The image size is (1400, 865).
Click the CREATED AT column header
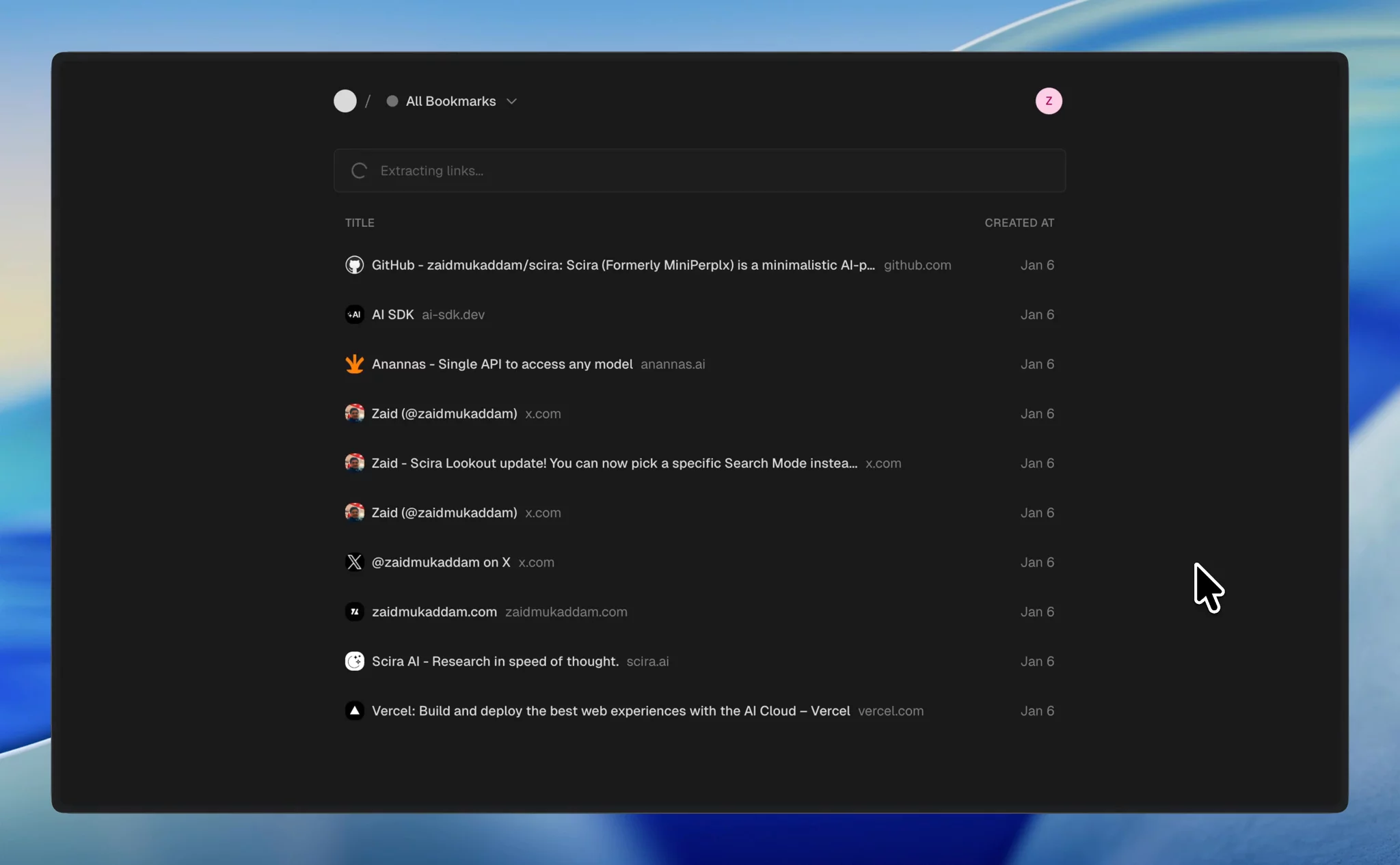click(1019, 223)
